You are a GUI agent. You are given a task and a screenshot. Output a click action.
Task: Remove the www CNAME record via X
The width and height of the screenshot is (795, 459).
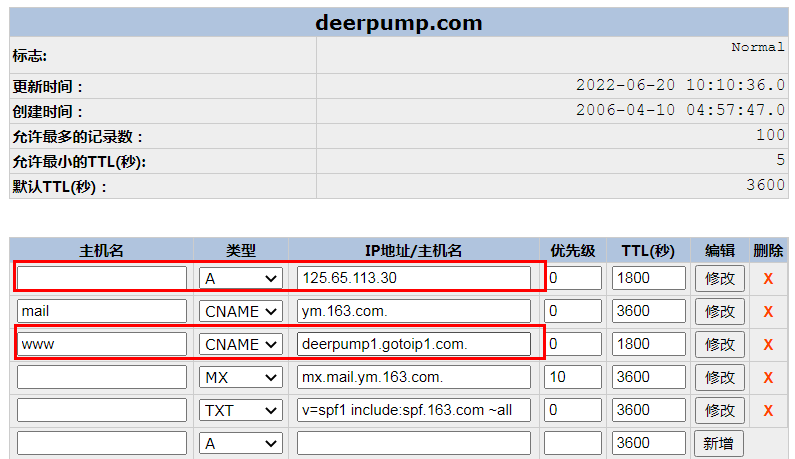pyautogui.click(x=768, y=345)
